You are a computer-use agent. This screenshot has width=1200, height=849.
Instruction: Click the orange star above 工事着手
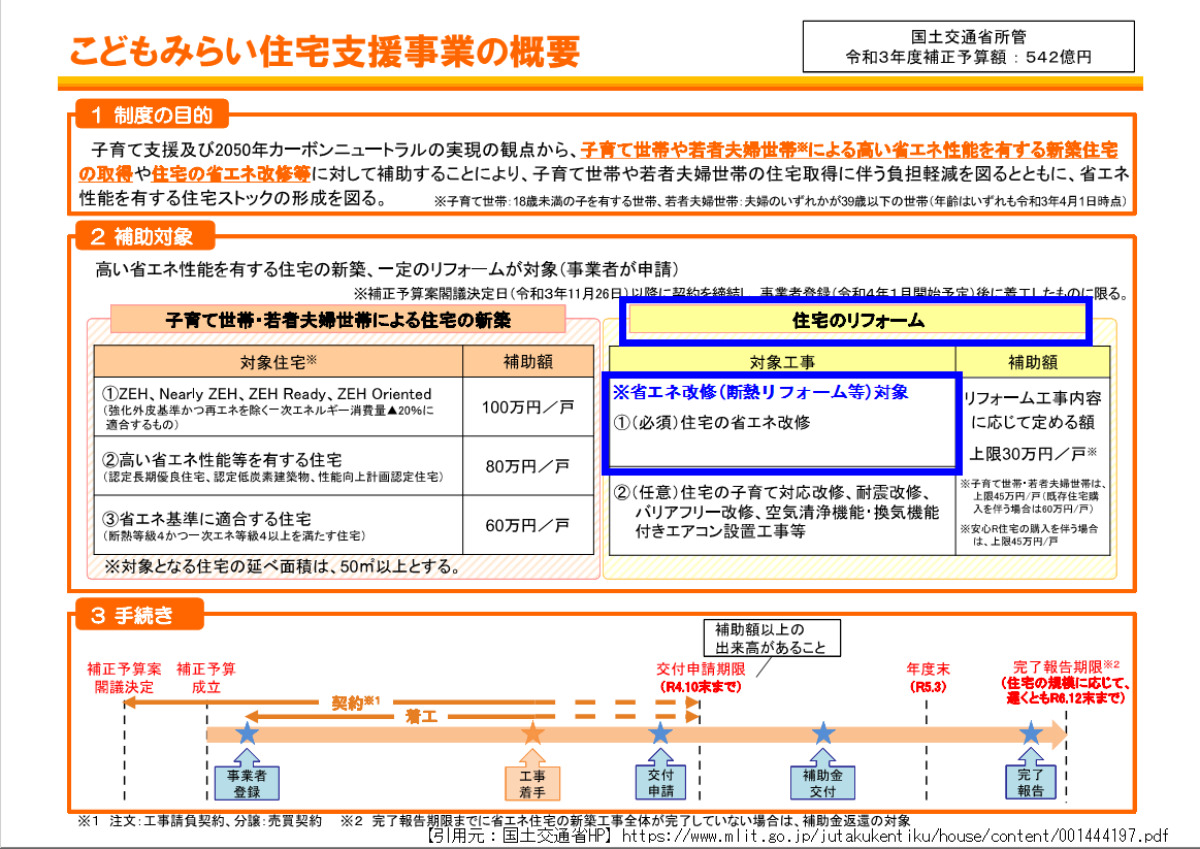[x=533, y=733]
